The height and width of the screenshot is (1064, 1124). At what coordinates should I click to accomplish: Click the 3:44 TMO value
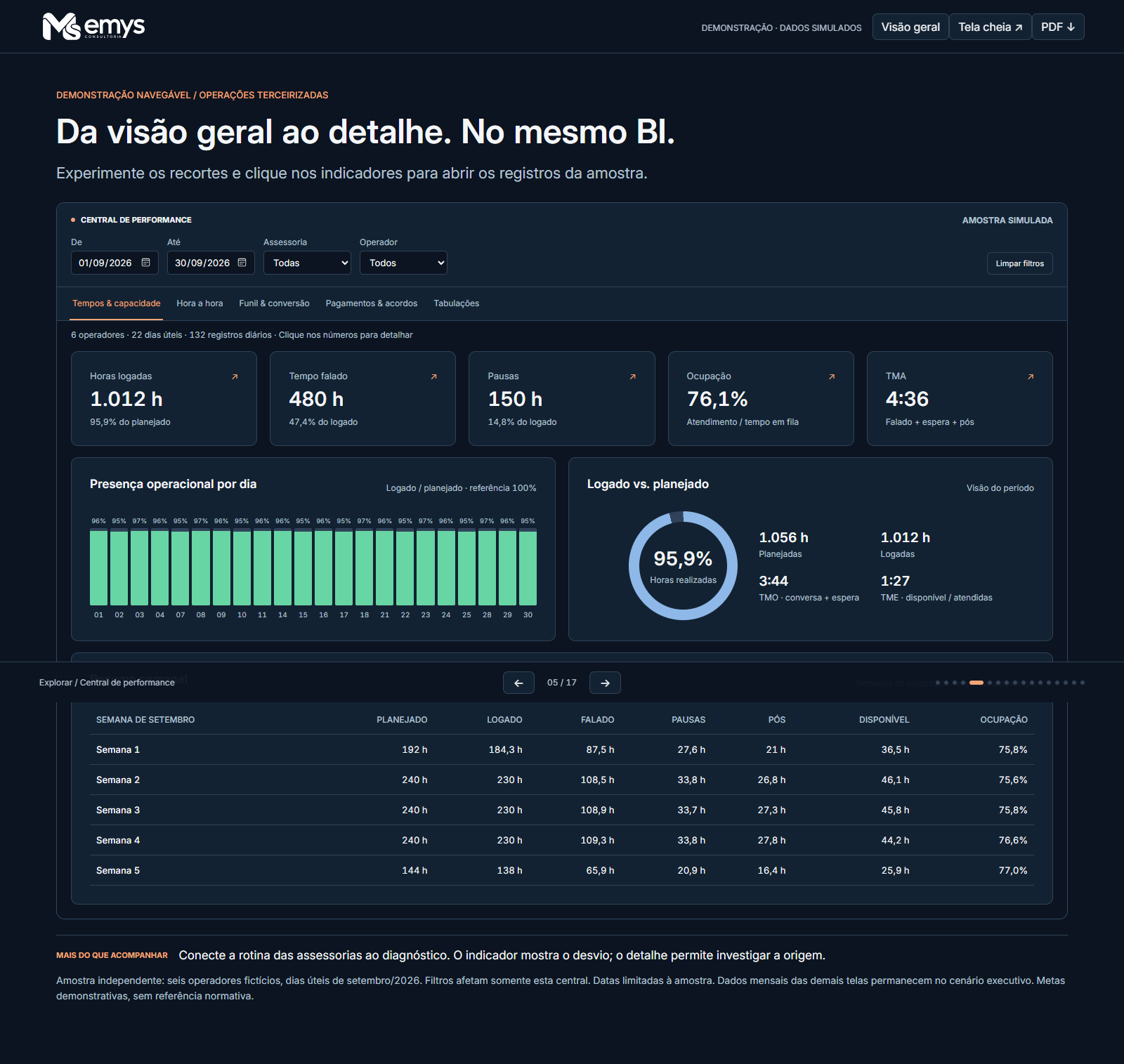pyautogui.click(x=773, y=581)
